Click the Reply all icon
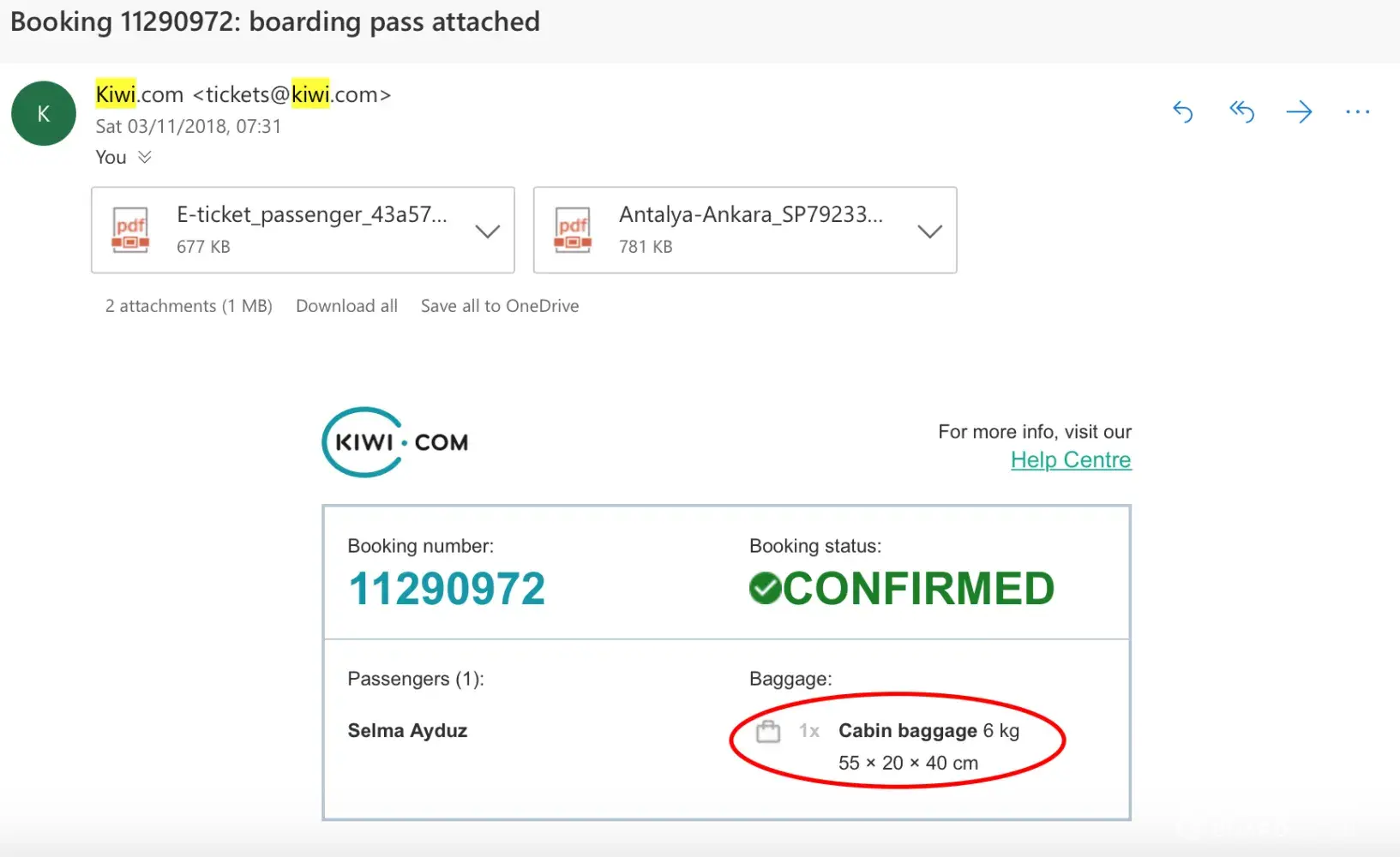 coord(1241,111)
